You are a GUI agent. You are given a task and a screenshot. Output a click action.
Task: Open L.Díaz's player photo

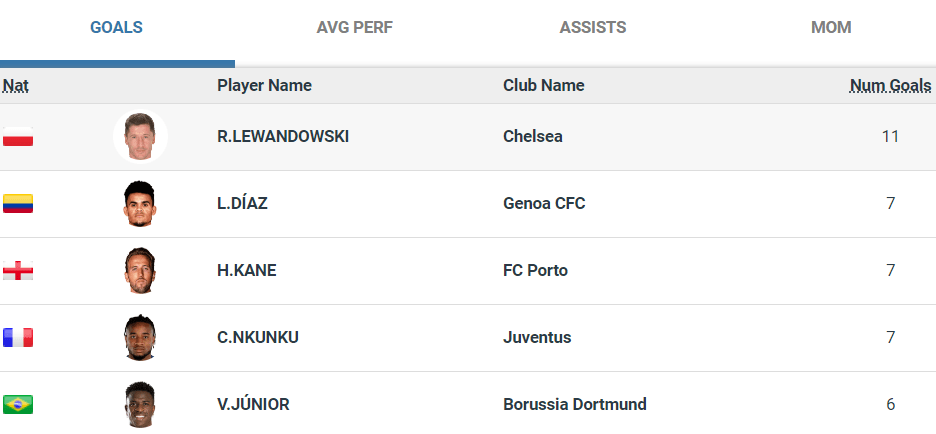pos(140,204)
